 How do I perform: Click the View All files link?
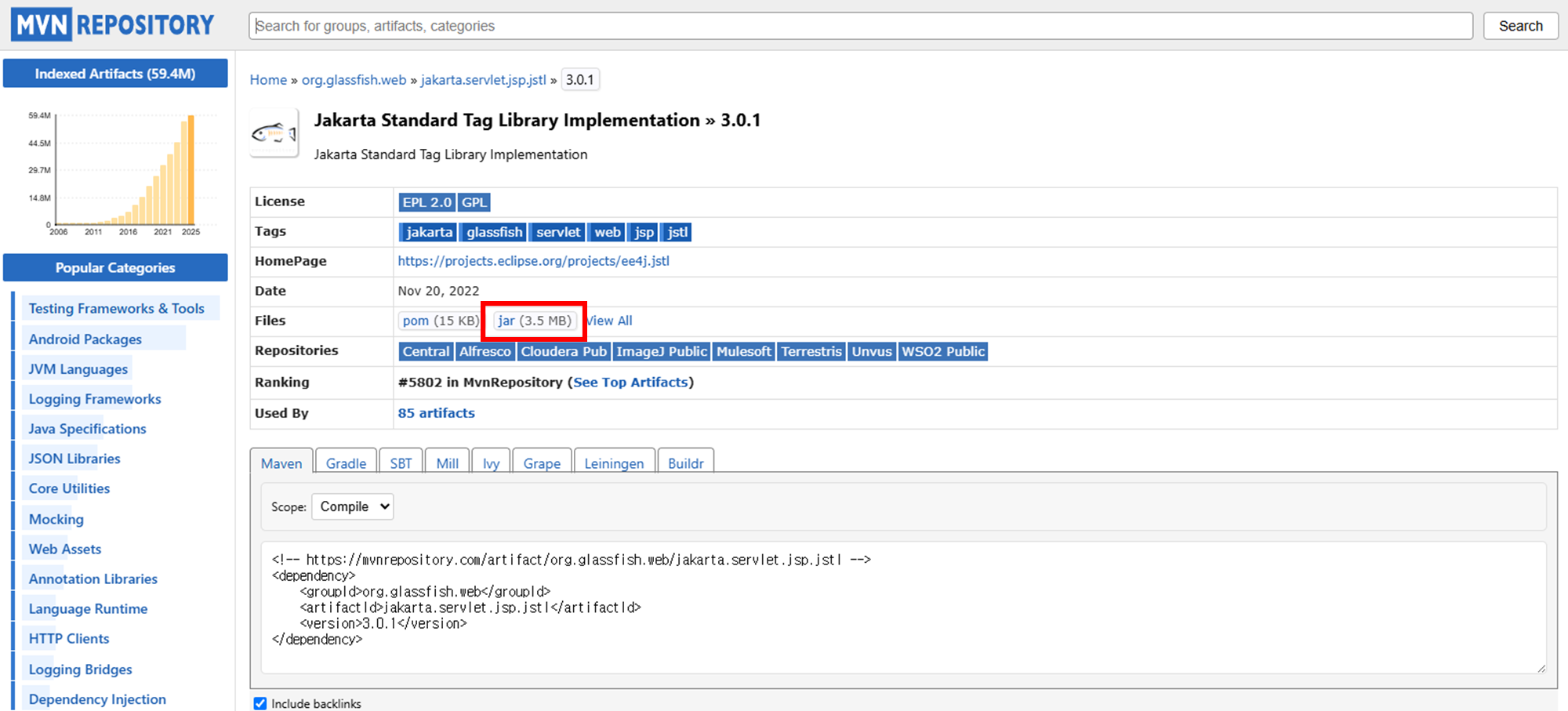[x=609, y=321]
